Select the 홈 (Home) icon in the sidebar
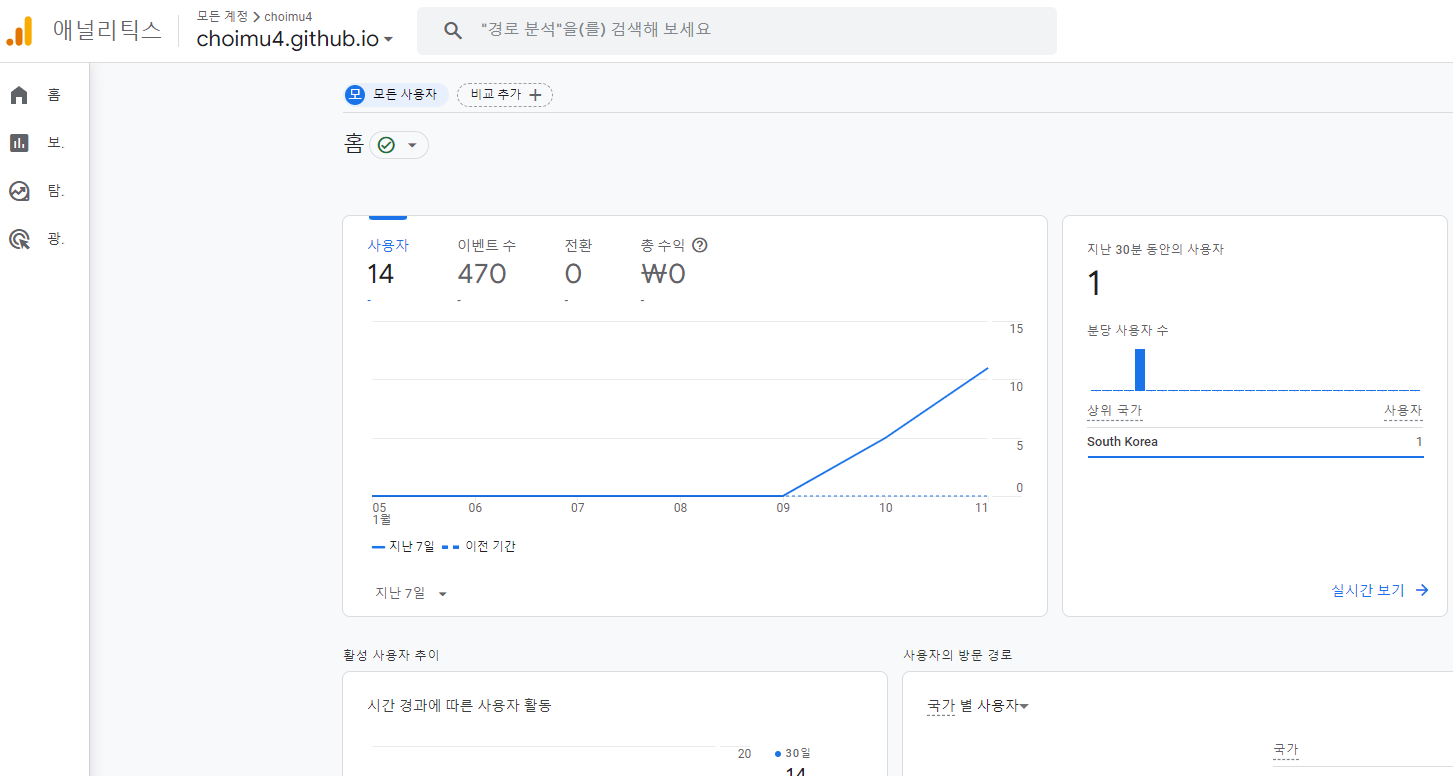The image size is (1453, 776). 18,94
